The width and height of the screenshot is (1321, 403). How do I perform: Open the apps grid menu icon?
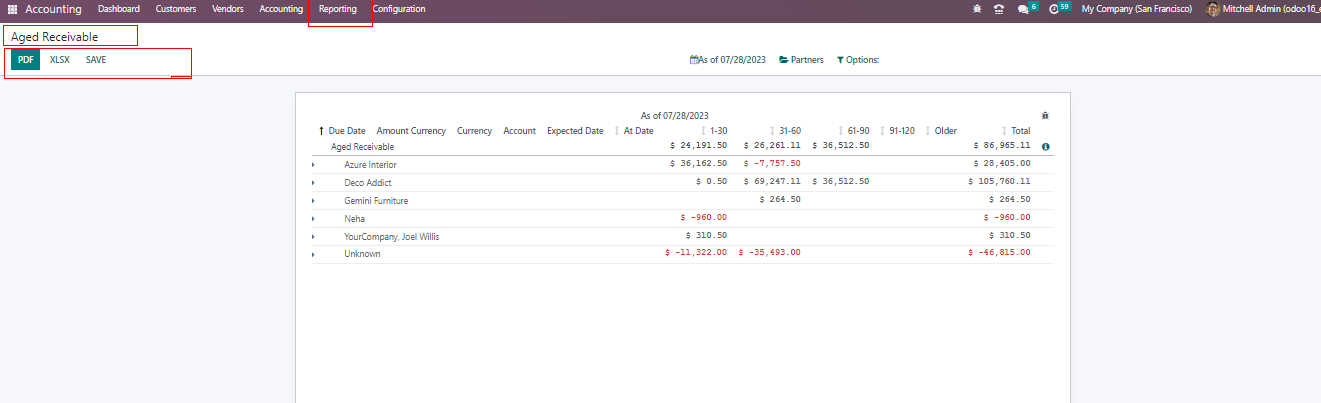point(13,9)
